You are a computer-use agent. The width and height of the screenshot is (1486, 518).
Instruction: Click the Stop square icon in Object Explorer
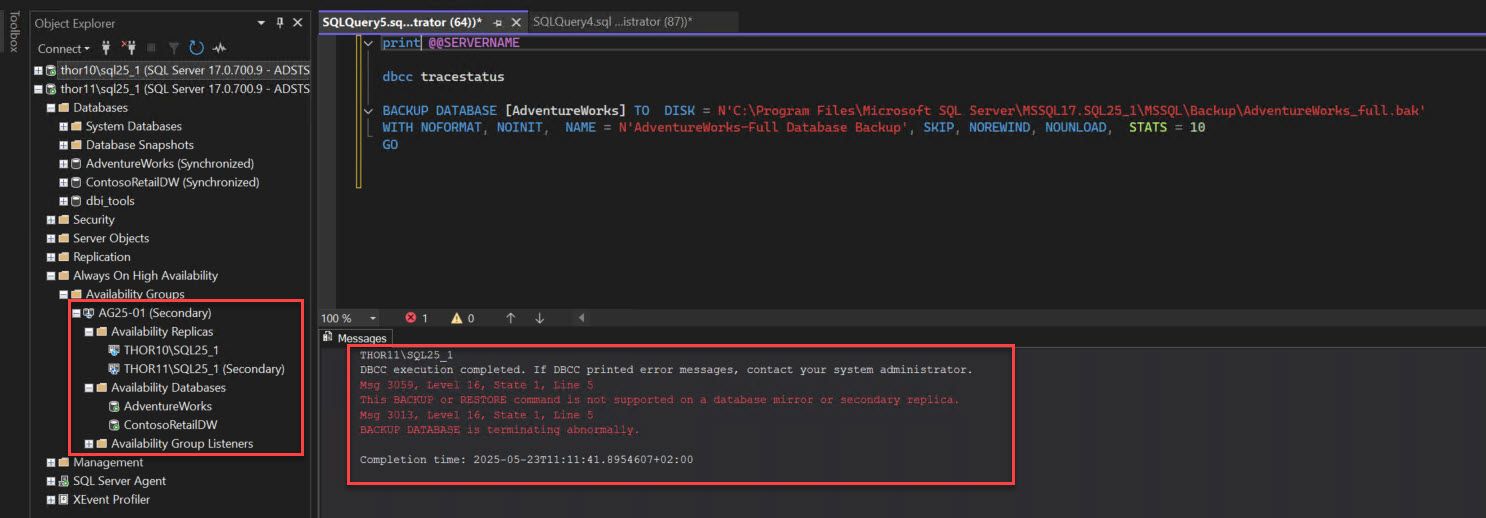click(151, 47)
